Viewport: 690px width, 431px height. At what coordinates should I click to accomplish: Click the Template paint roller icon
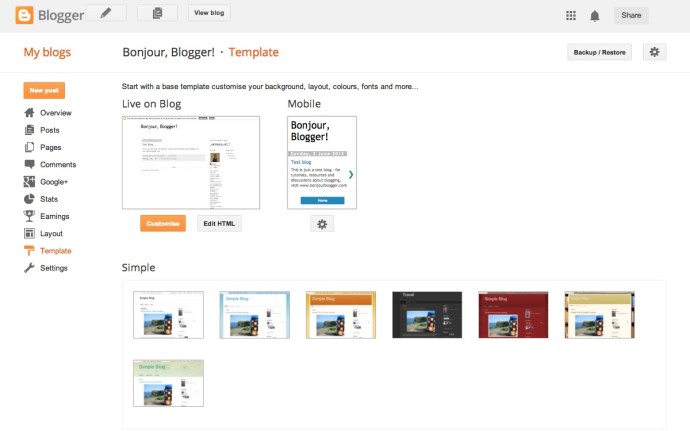click(x=29, y=250)
